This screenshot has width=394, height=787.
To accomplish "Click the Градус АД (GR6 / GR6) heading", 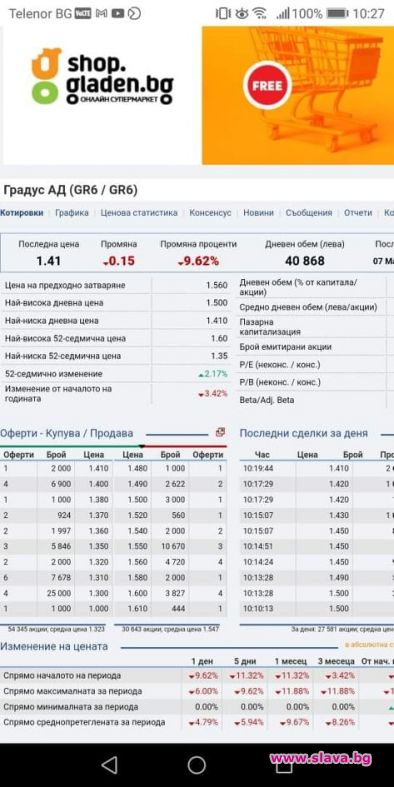I will pos(70,190).
